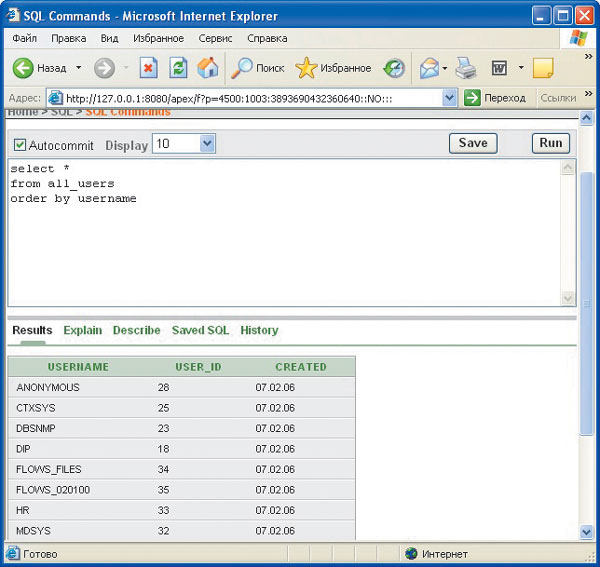Click the IE title bar page icon
600x567 pixels.
pyautogui.click(x=12, y=15)
